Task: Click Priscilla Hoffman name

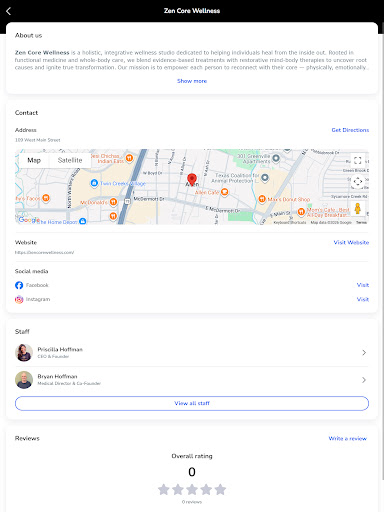Action: [60, 349]
